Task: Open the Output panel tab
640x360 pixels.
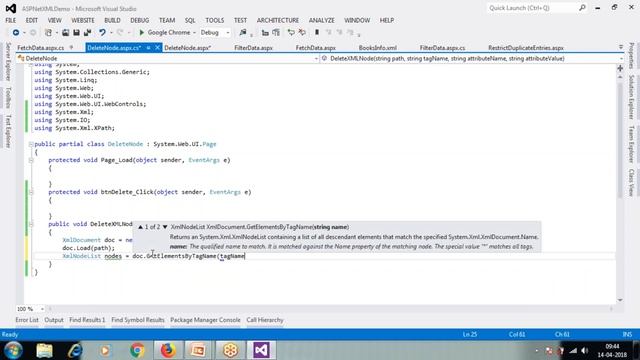Action: pyautogui.click(x=54, y=320)
